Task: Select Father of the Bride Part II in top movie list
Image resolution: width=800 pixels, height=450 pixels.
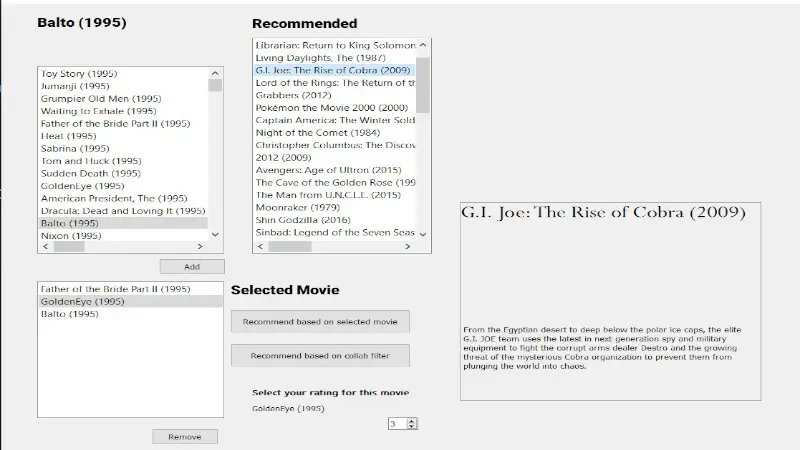Action: point(123,123)
